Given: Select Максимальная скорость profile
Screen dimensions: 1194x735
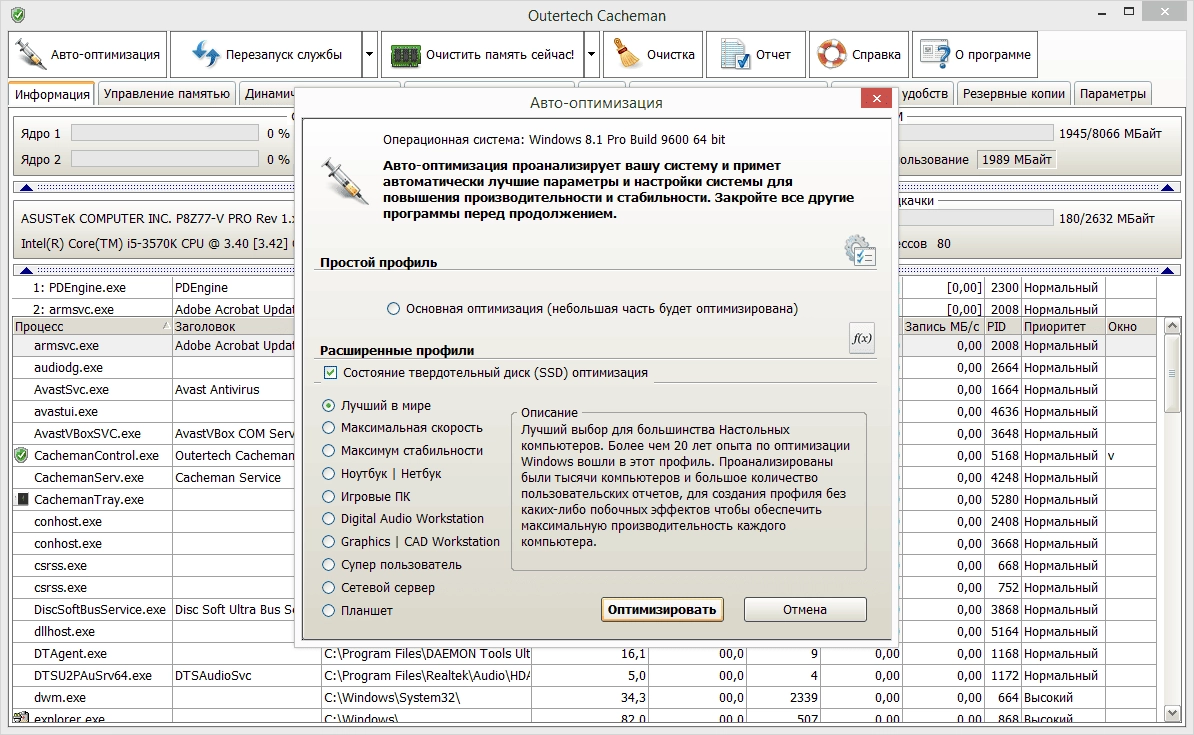Looking at the screenshot, I should [403, 428].
